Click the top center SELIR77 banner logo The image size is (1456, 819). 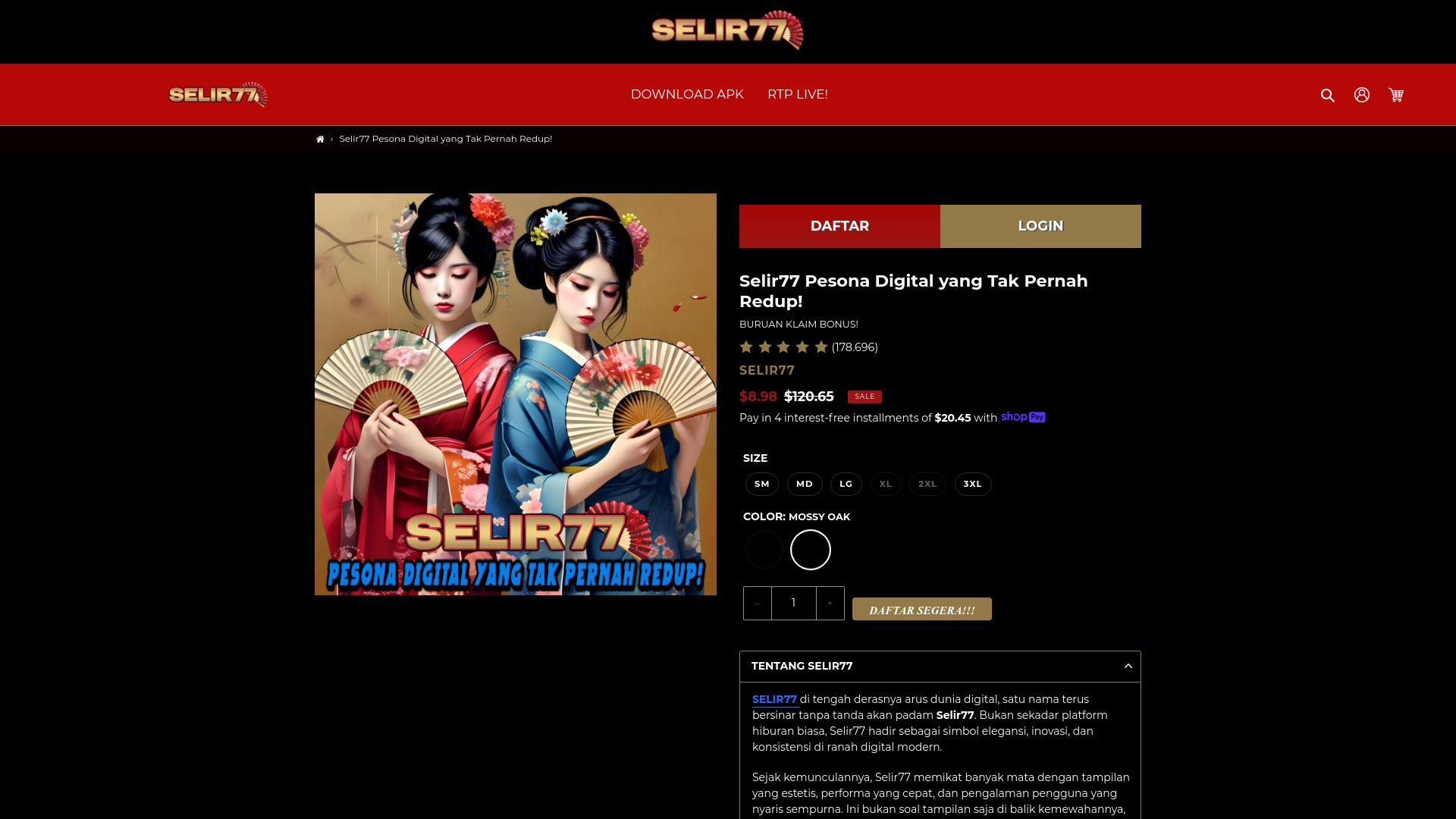pos(727,30)
